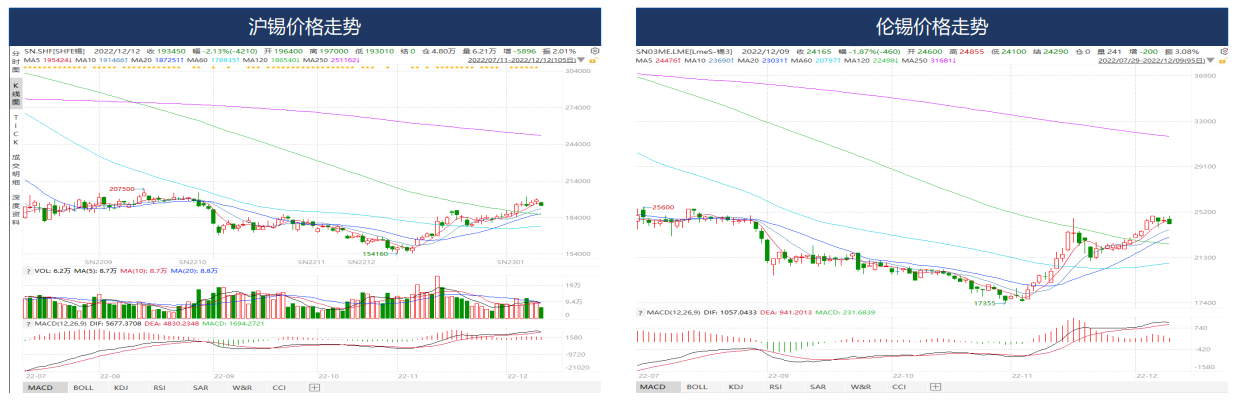Image resolution: width=1236 pixels, height=402 pixels.
Task: Switch to the 分时图 view in sidebar
Action: 16,61
